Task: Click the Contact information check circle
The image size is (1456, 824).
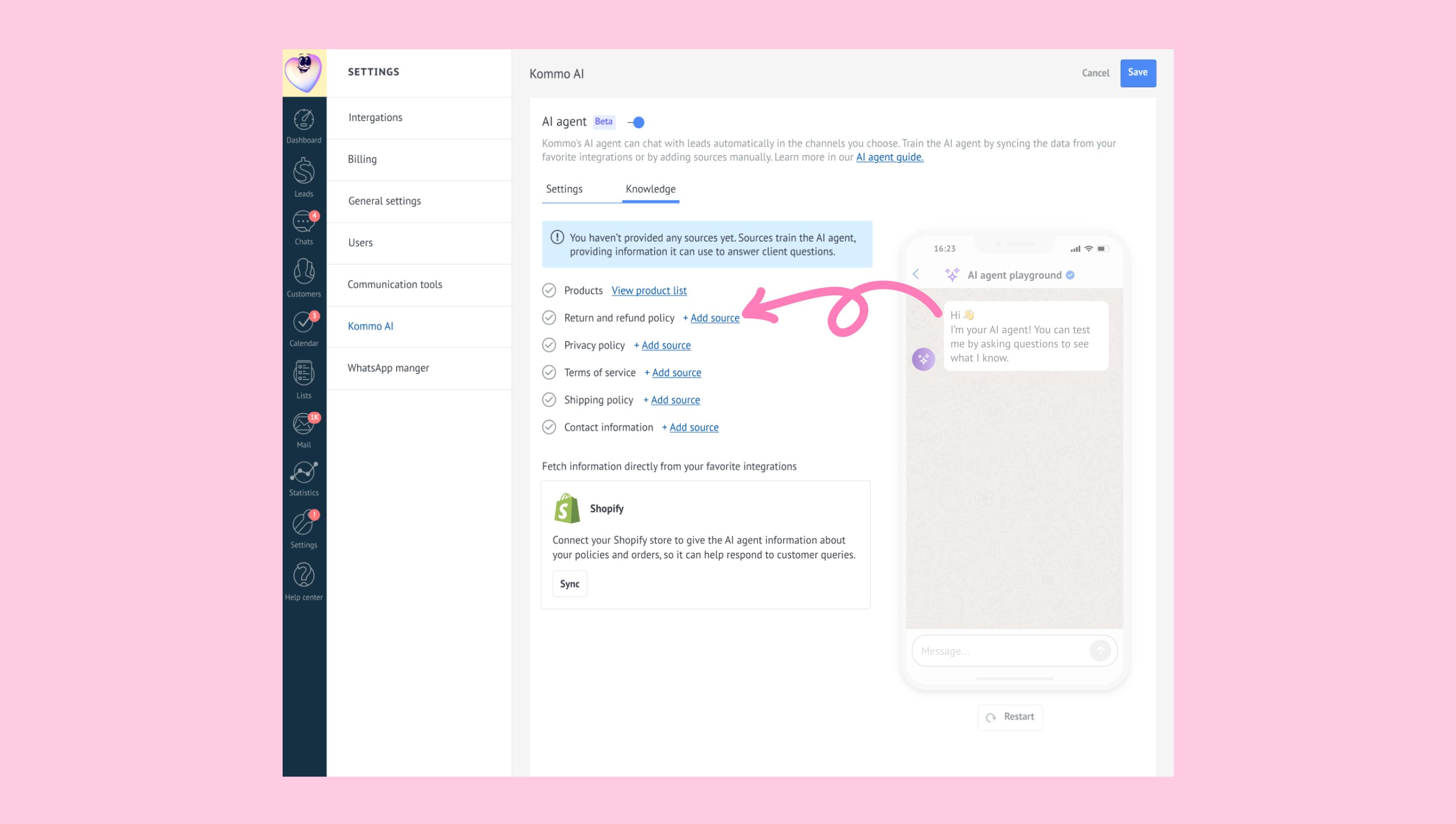Action: coord(549,427)
